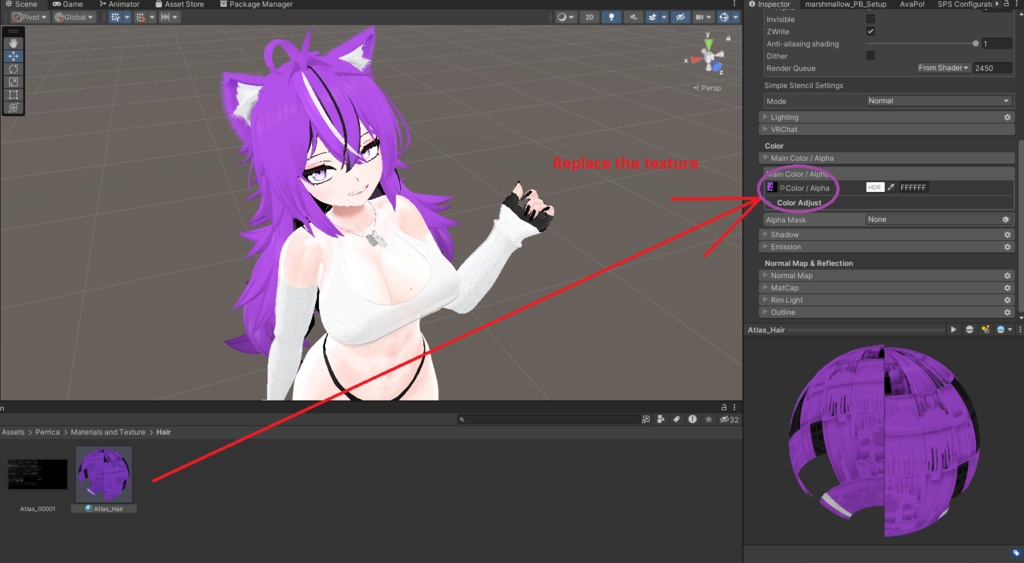Viewport: 1024px width, 563px height.
Task: Select the Move tool
Action: 13,56
